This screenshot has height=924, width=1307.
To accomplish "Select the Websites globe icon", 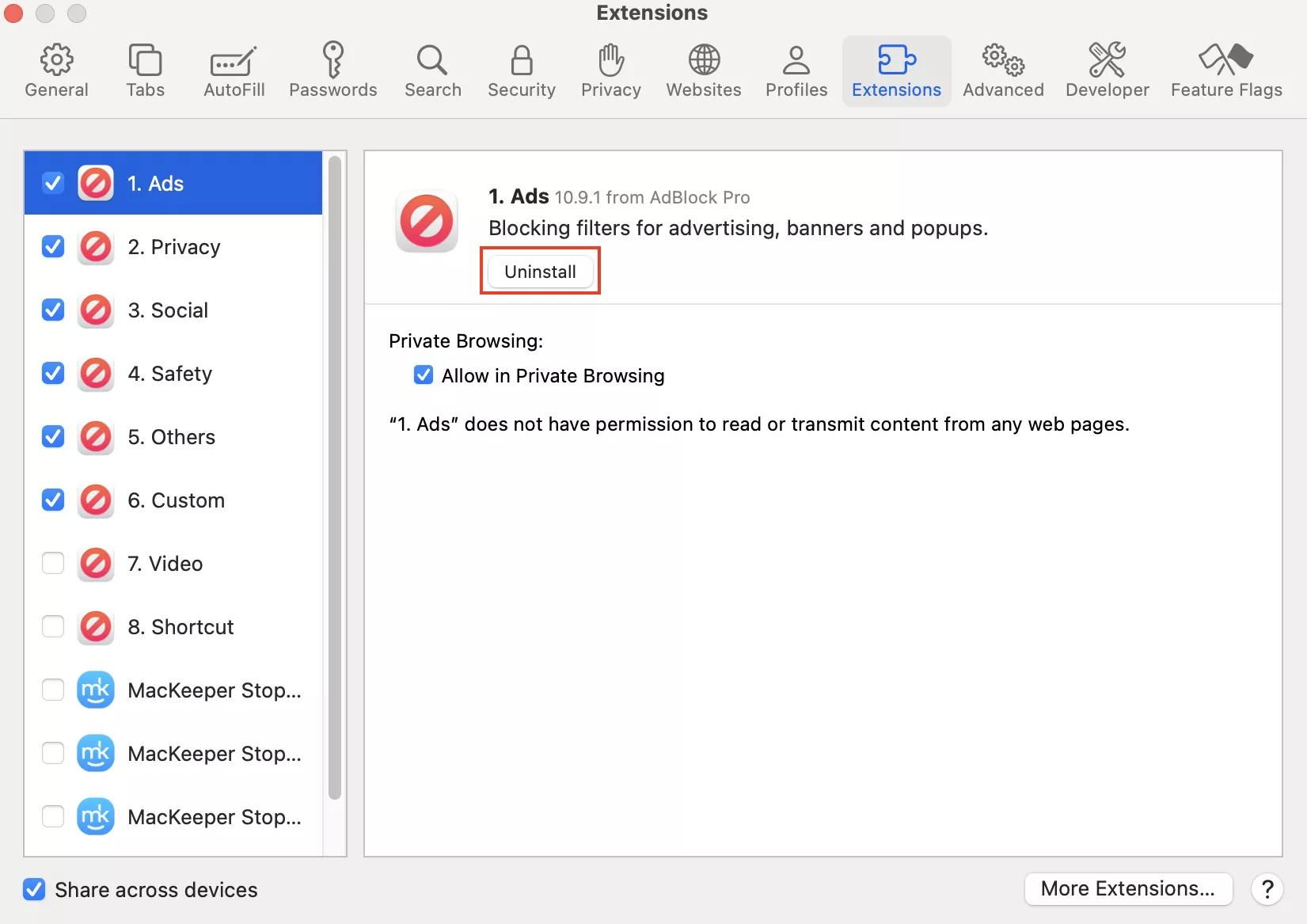I will click(703, 60).
